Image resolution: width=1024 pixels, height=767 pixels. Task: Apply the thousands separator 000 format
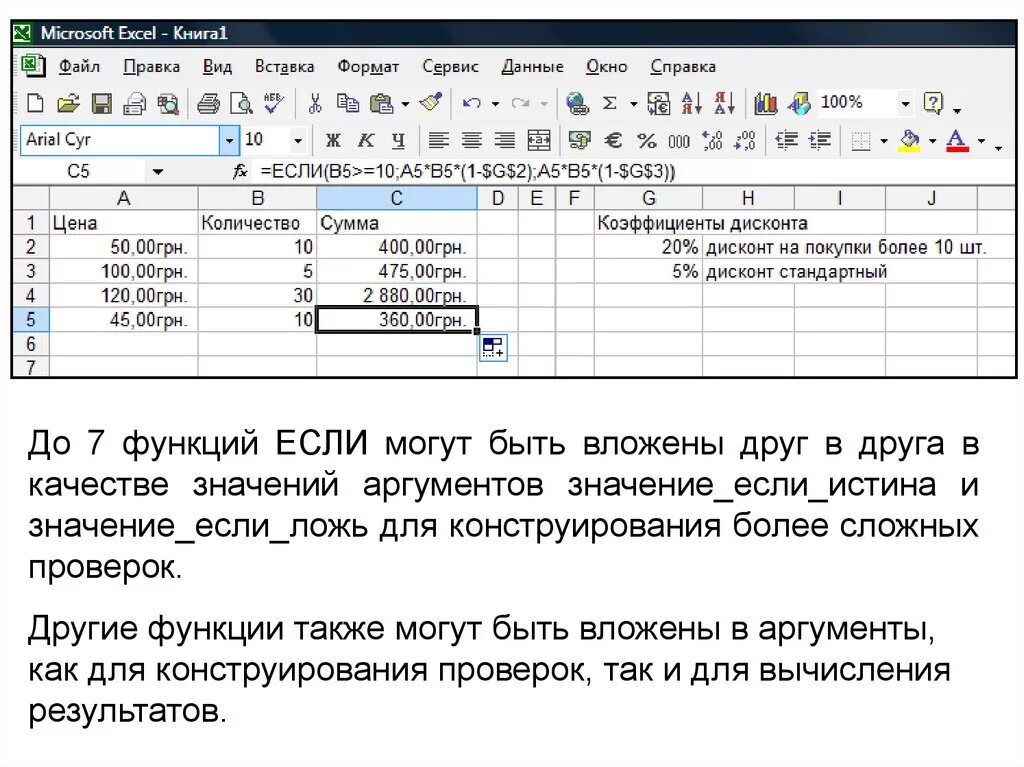tap(679, 141)
